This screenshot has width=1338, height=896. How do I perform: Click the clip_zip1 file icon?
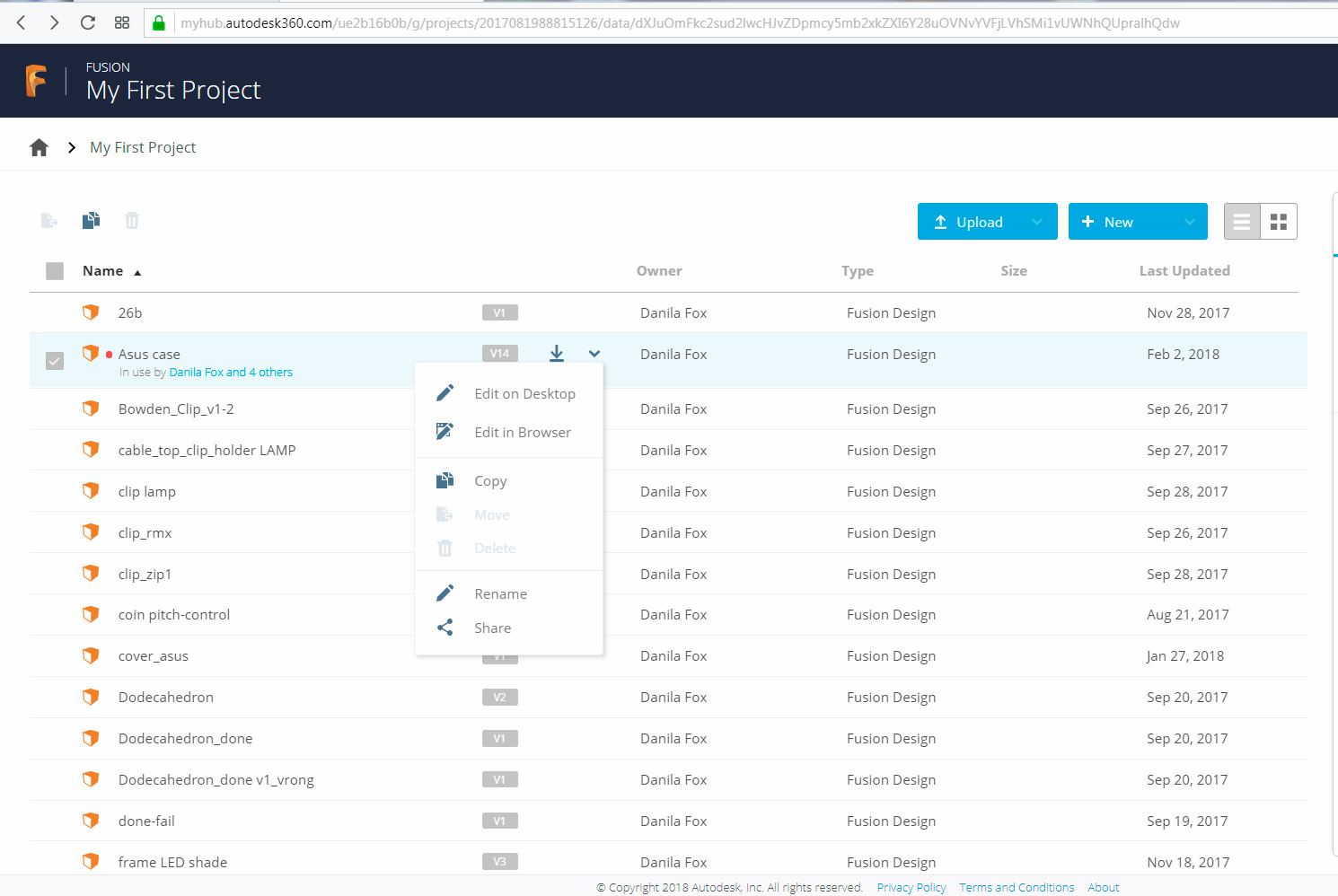click(x=91, y=574)
